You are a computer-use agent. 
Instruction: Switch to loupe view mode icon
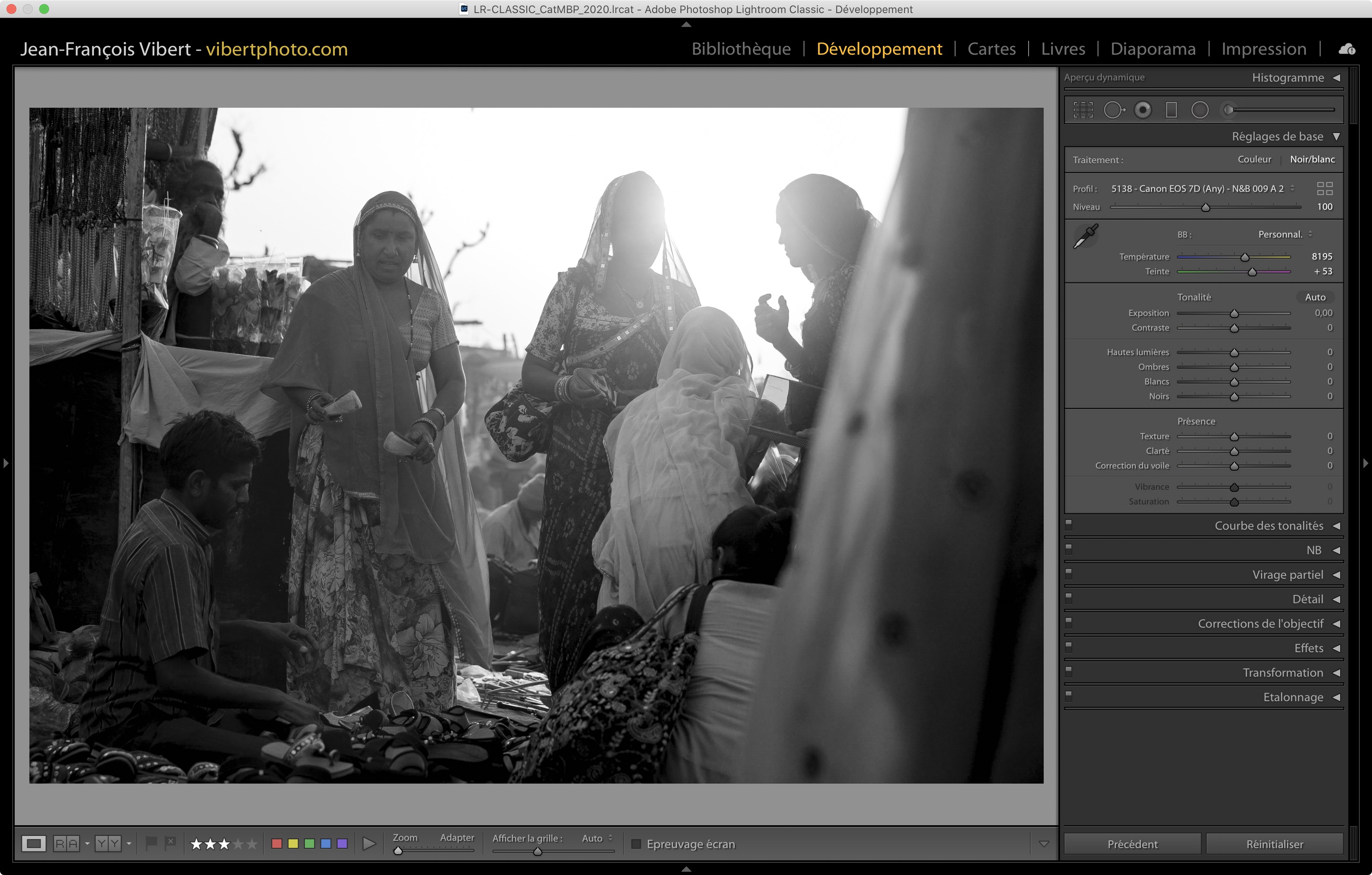[33, 844]
